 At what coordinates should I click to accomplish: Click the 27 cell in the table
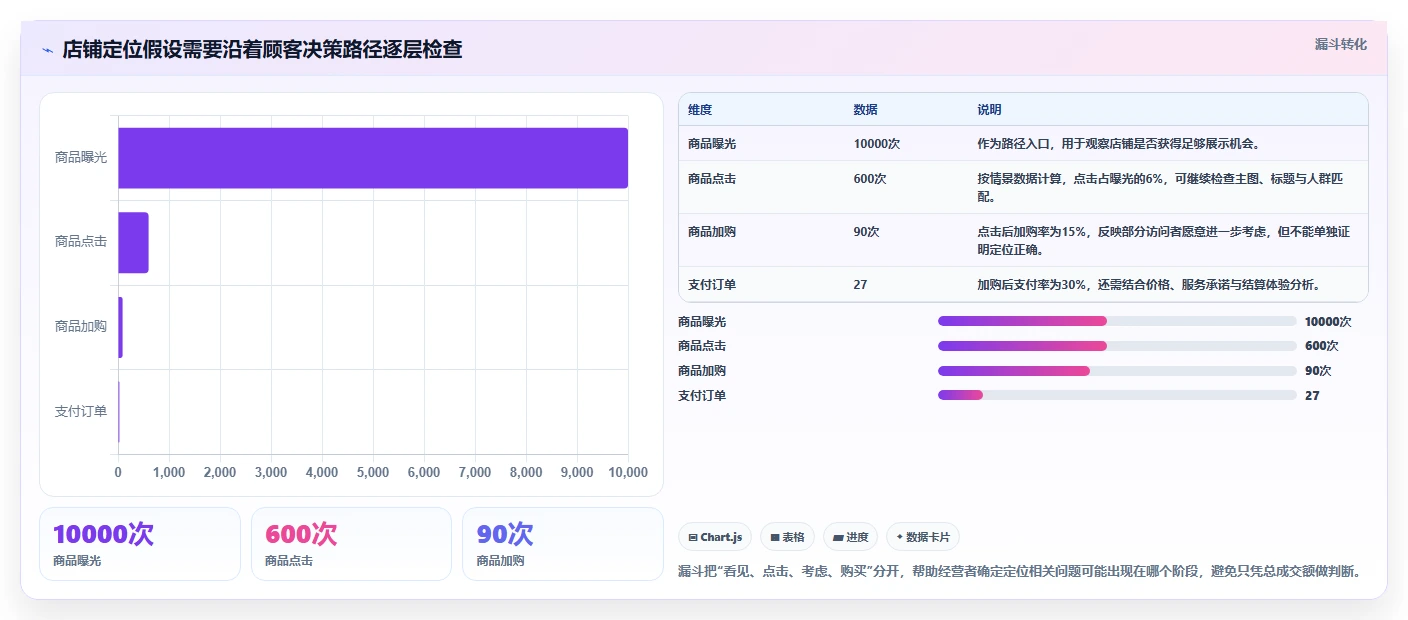[x=860, y=285]
